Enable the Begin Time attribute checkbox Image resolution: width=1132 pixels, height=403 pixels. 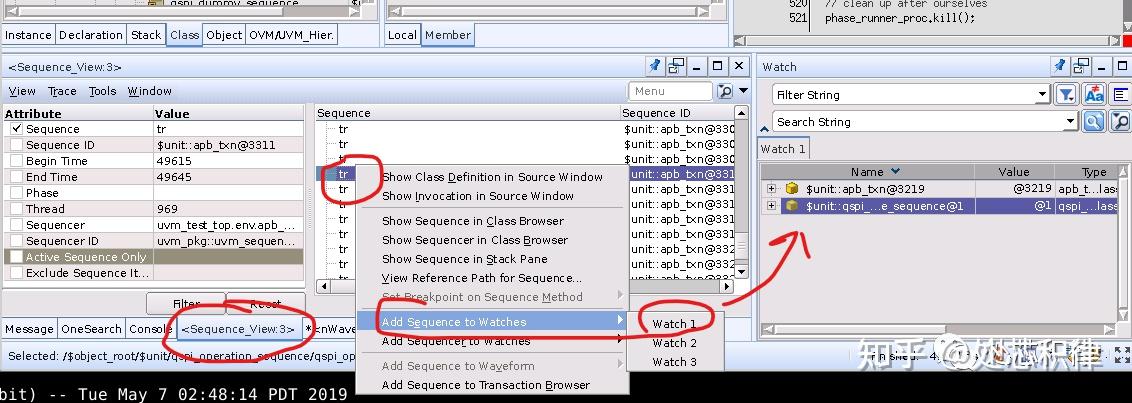pyautogui.click(x=17, y=161)
